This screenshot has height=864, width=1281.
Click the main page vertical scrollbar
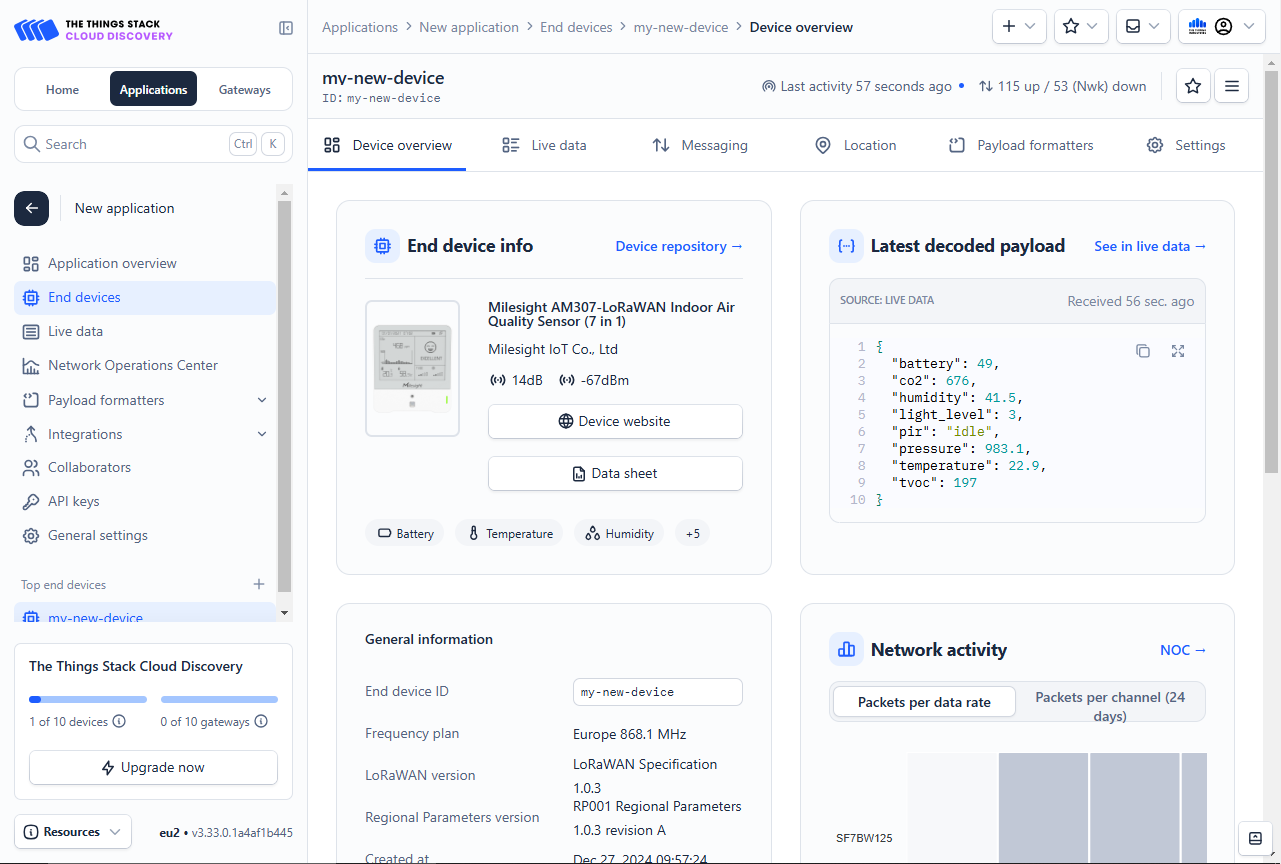pyautogui.click(x=1272, y=270)
